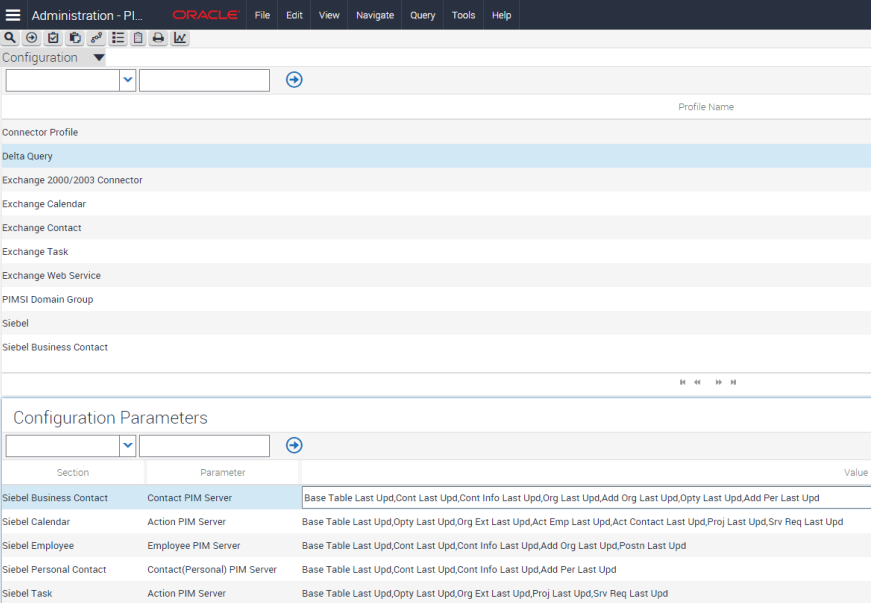Go to next record set in Configuration list
Viewport: 871px width, 603px height.
(x=719, y=382)
